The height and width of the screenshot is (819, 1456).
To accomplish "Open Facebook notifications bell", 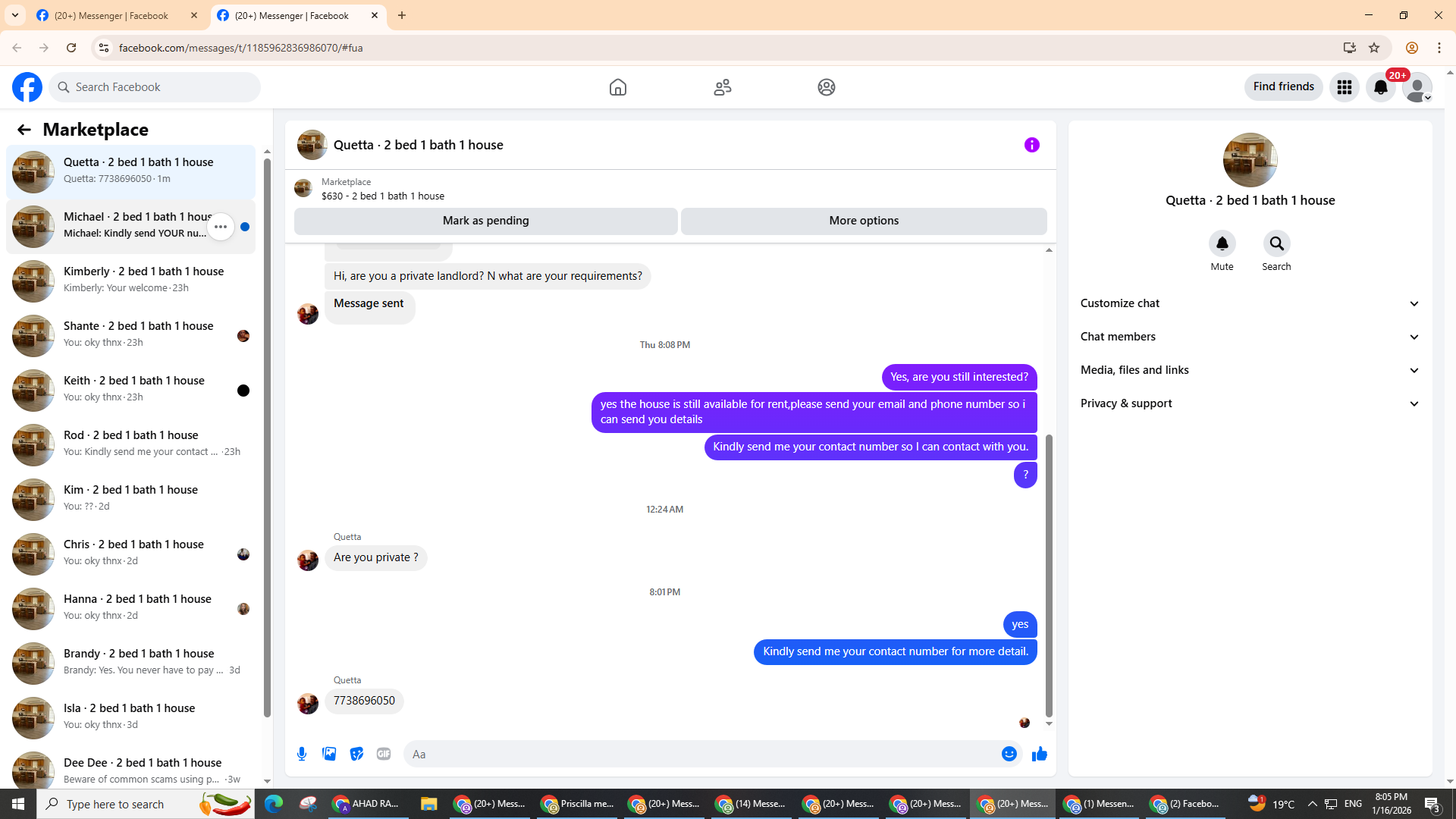I will pos(1380,87).
